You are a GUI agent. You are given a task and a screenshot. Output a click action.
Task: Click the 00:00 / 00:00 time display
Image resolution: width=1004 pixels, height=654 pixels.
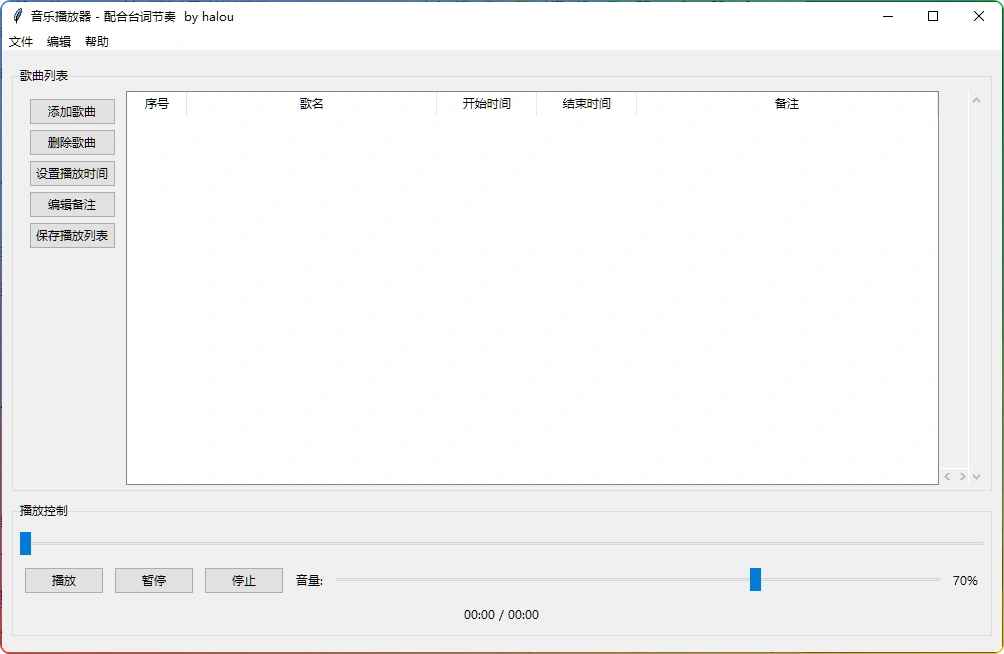[500, 615]
